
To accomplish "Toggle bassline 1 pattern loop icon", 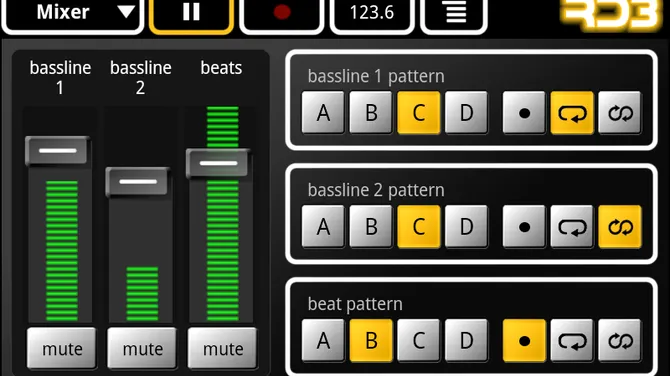I will [x=572, y=113].
